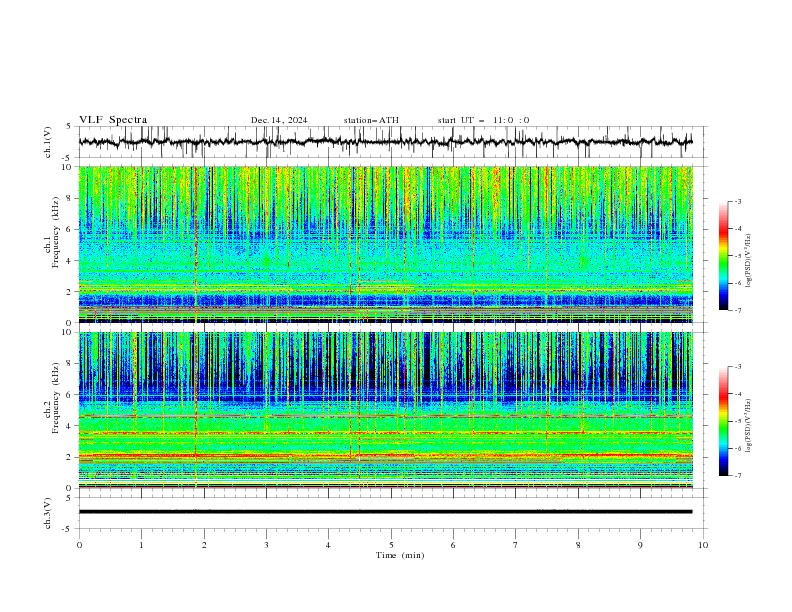The image size is (792, 612).
Task: Click the ch.1 voltage waveform trace
Action: tap(385, 142)
